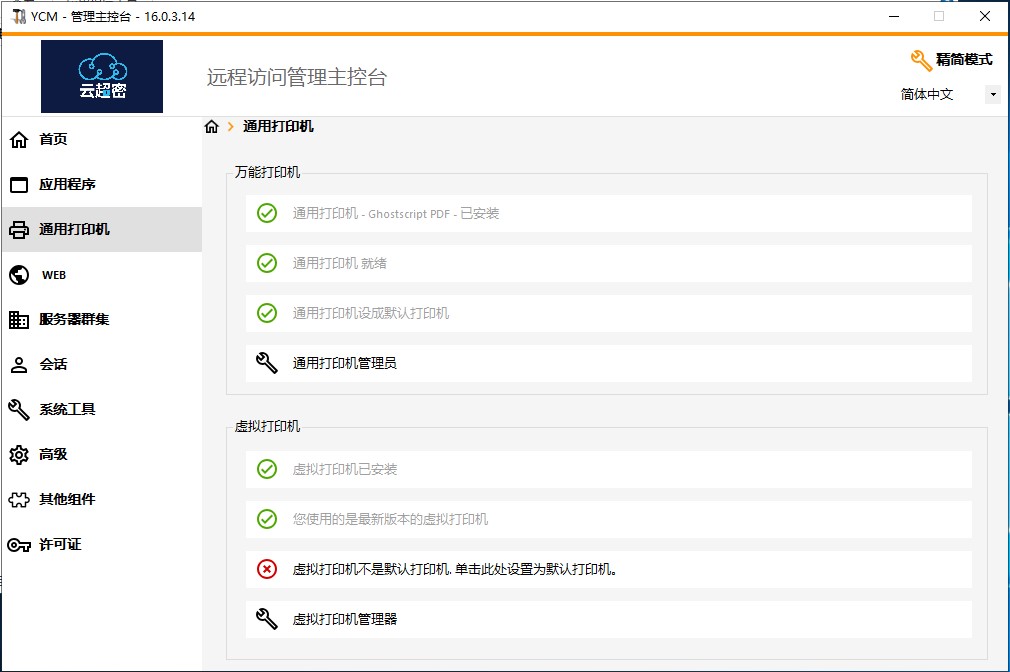Open the 高级 settings section
Viewport: 1010px width, 672px height.
[102, 455]
